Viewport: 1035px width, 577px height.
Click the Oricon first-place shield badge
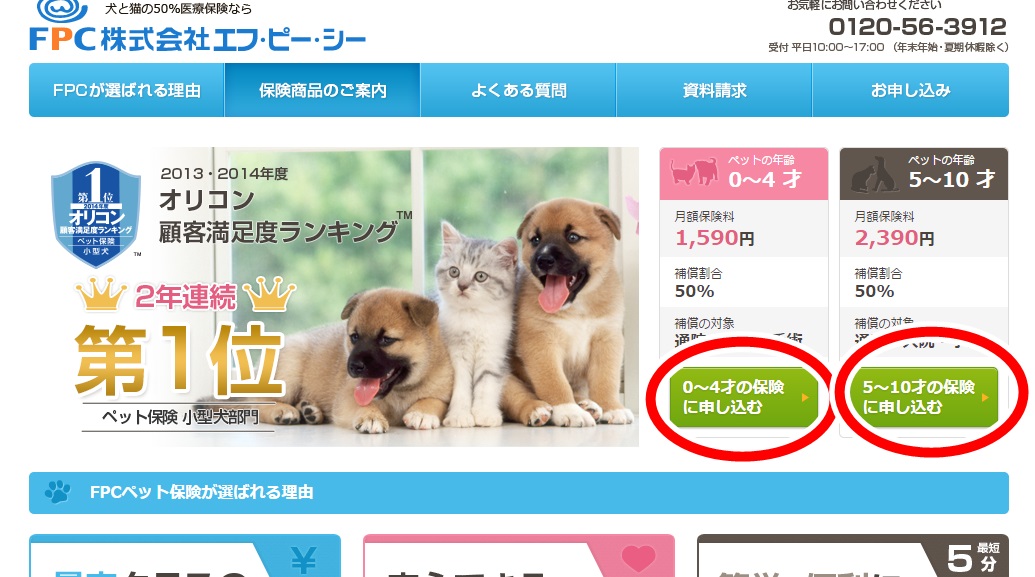tap(96, 214)
